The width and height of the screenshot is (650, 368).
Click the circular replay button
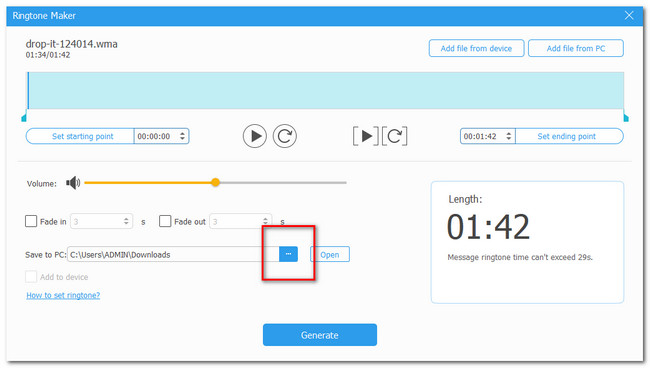(x=285, y=136)
